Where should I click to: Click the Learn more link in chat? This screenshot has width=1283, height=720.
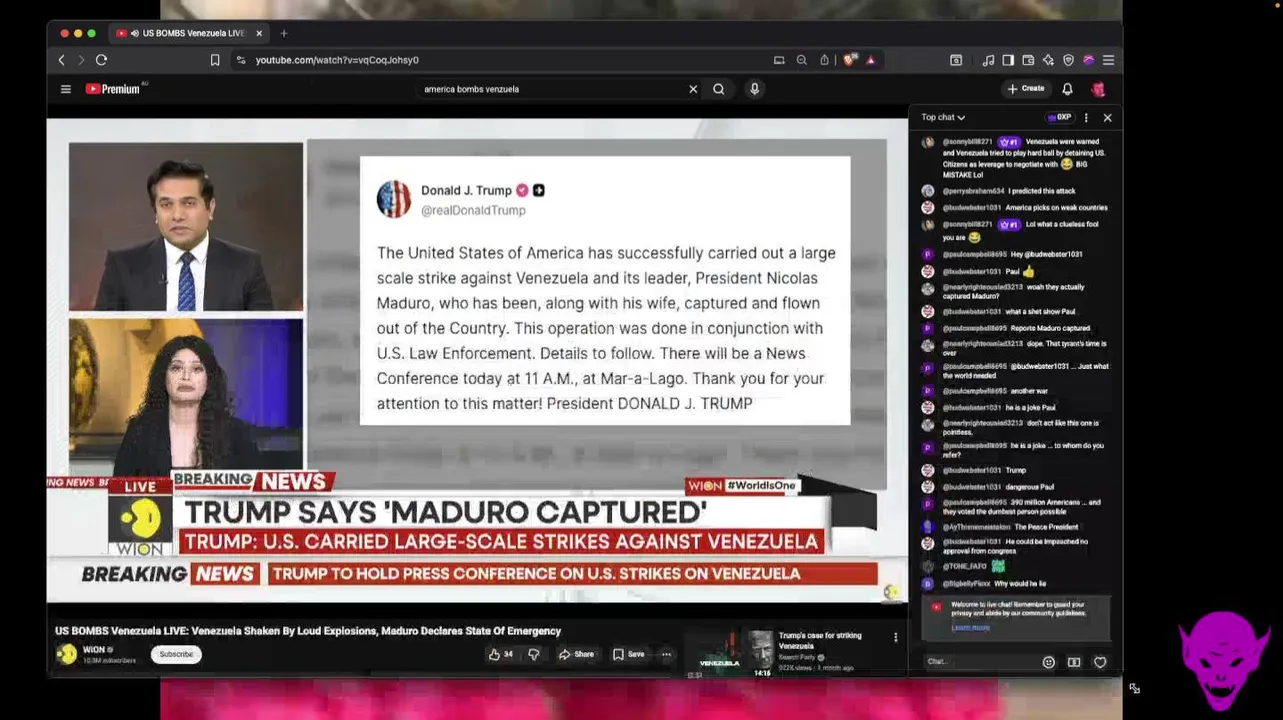coord(970,627)
